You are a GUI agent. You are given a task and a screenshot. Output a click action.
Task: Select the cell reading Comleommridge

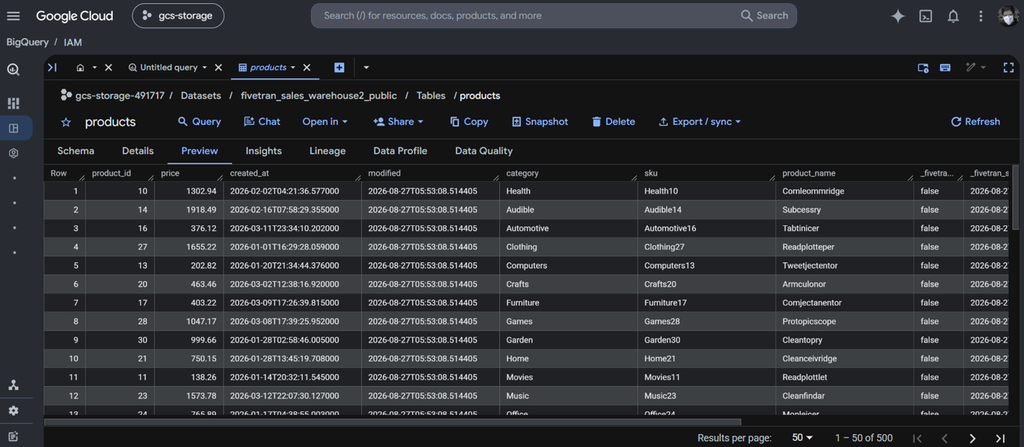(845, 191)
